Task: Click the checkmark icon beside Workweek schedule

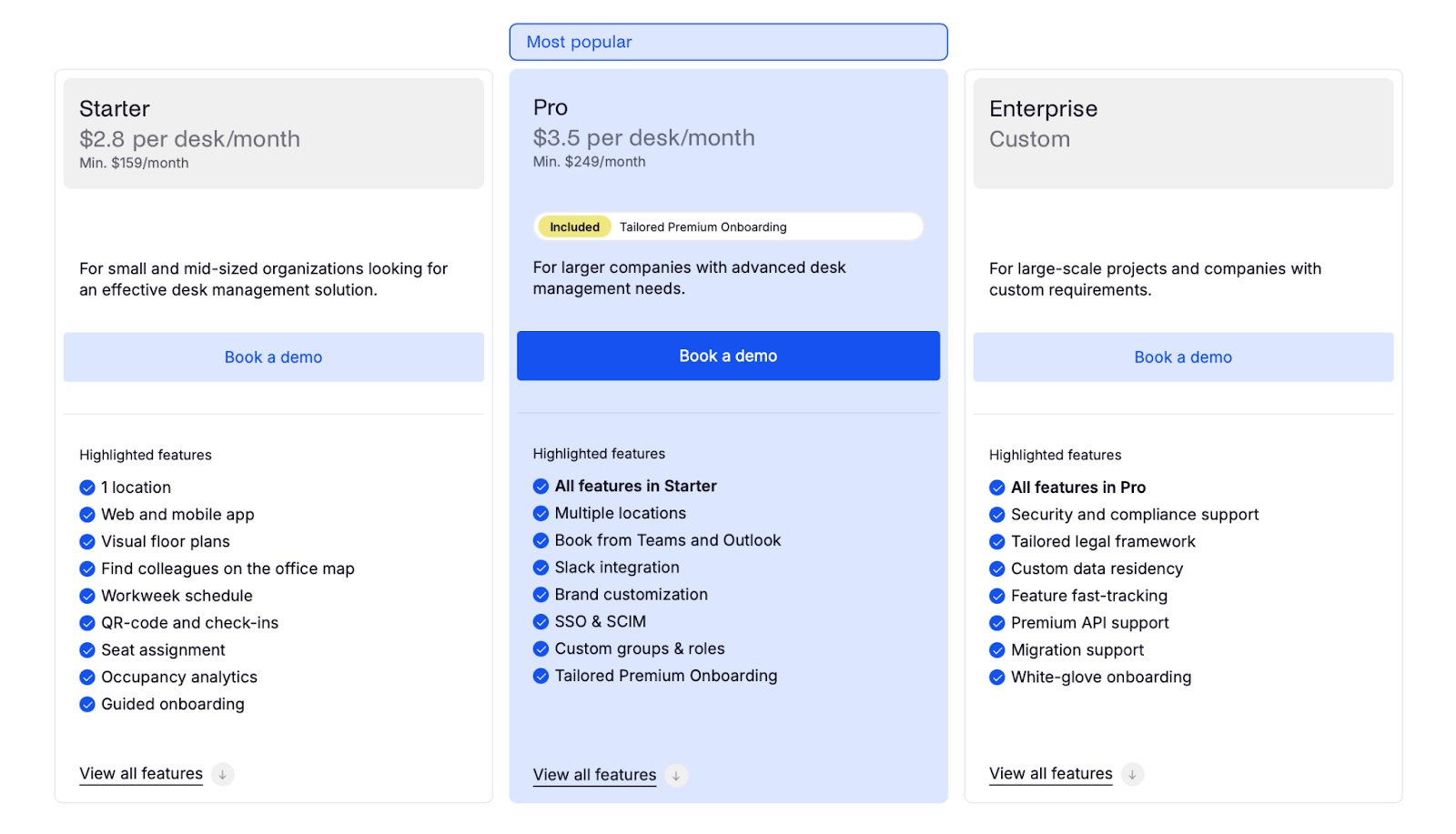Action: click(x=87, y=597)
